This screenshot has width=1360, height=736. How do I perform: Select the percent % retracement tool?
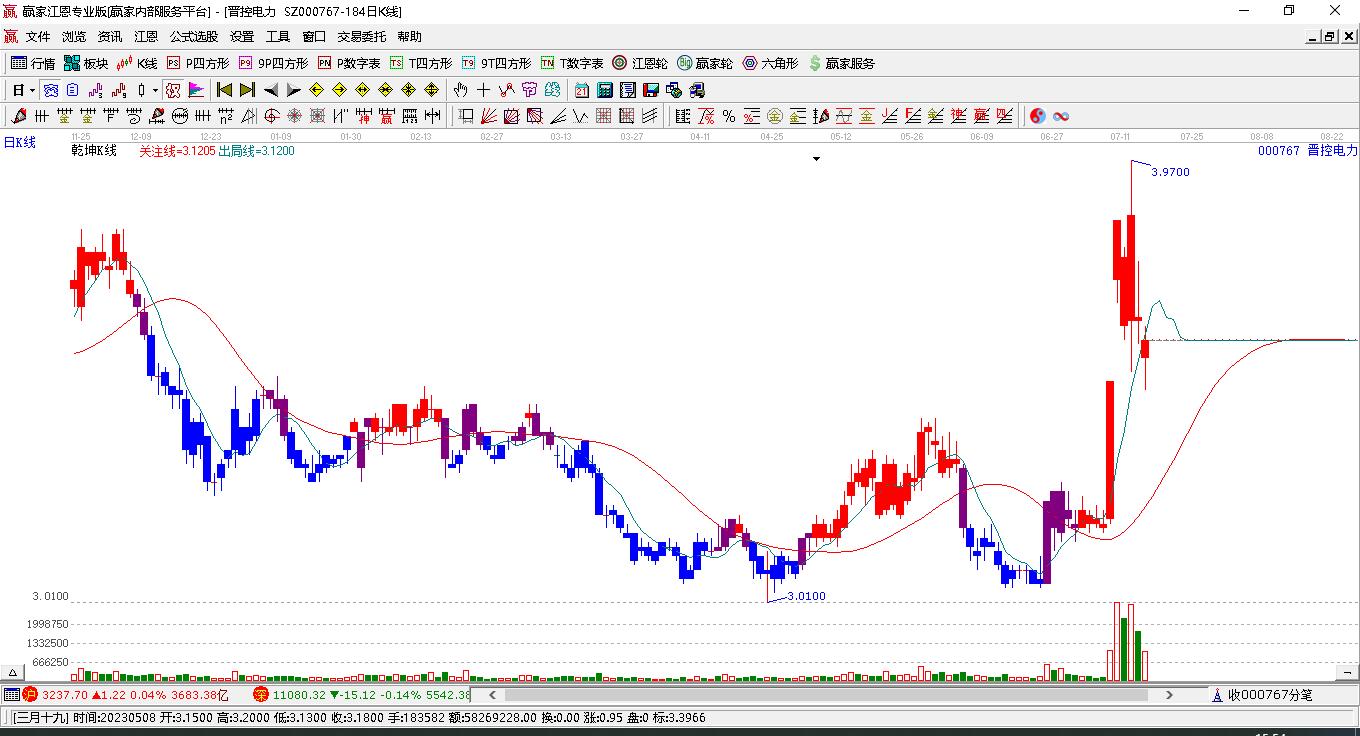(729, 116)
